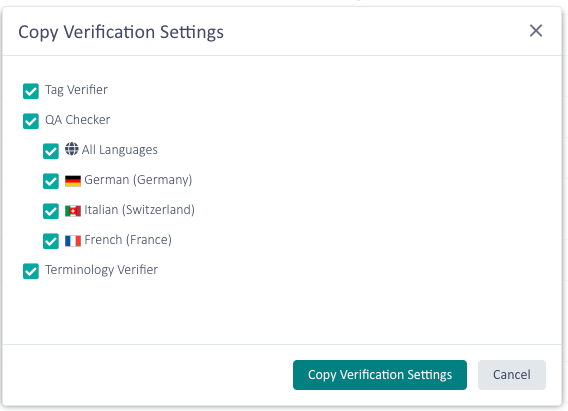This screenshot has height=411, width=568.
Task: Click the 'Tag Verifier' text label
Action: (76, 90)
